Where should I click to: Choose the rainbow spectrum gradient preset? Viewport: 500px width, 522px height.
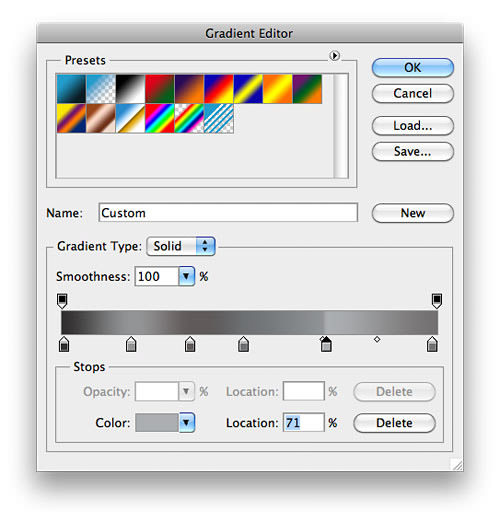click(160, 118)
